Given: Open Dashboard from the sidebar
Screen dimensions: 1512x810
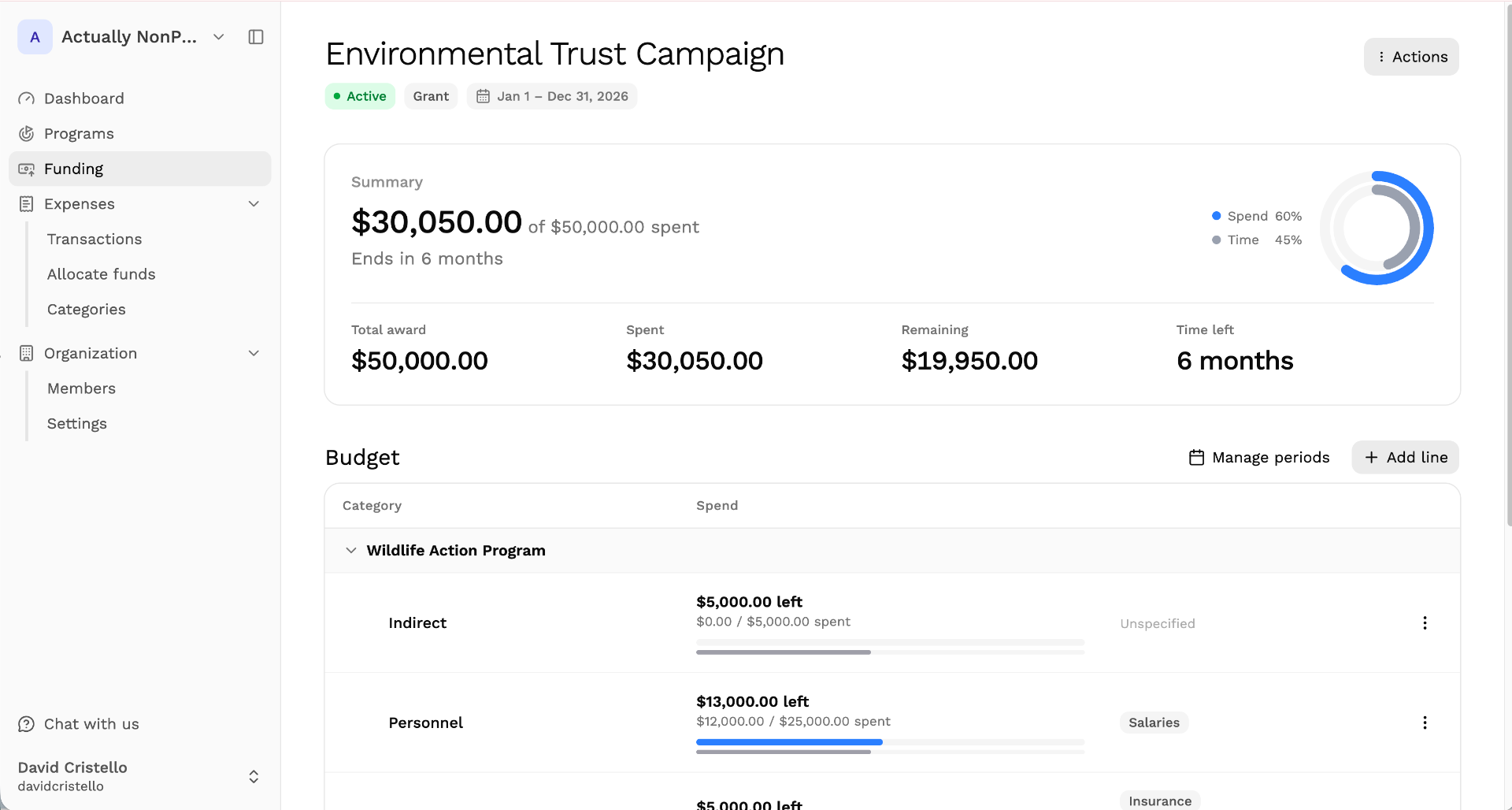Looking at the screenshot, I should tap(140, 98).
